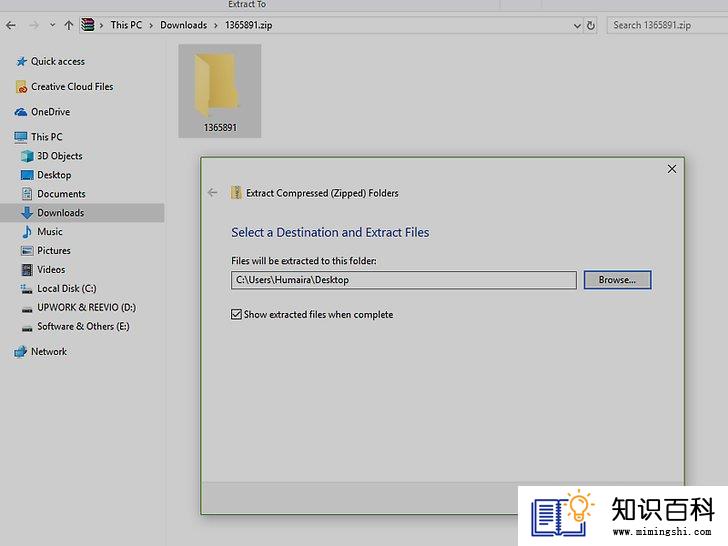Image resolution: width=728 pixels, height=546 pixels.
Task: Click the Music note icon
Action: pos(27,232)
